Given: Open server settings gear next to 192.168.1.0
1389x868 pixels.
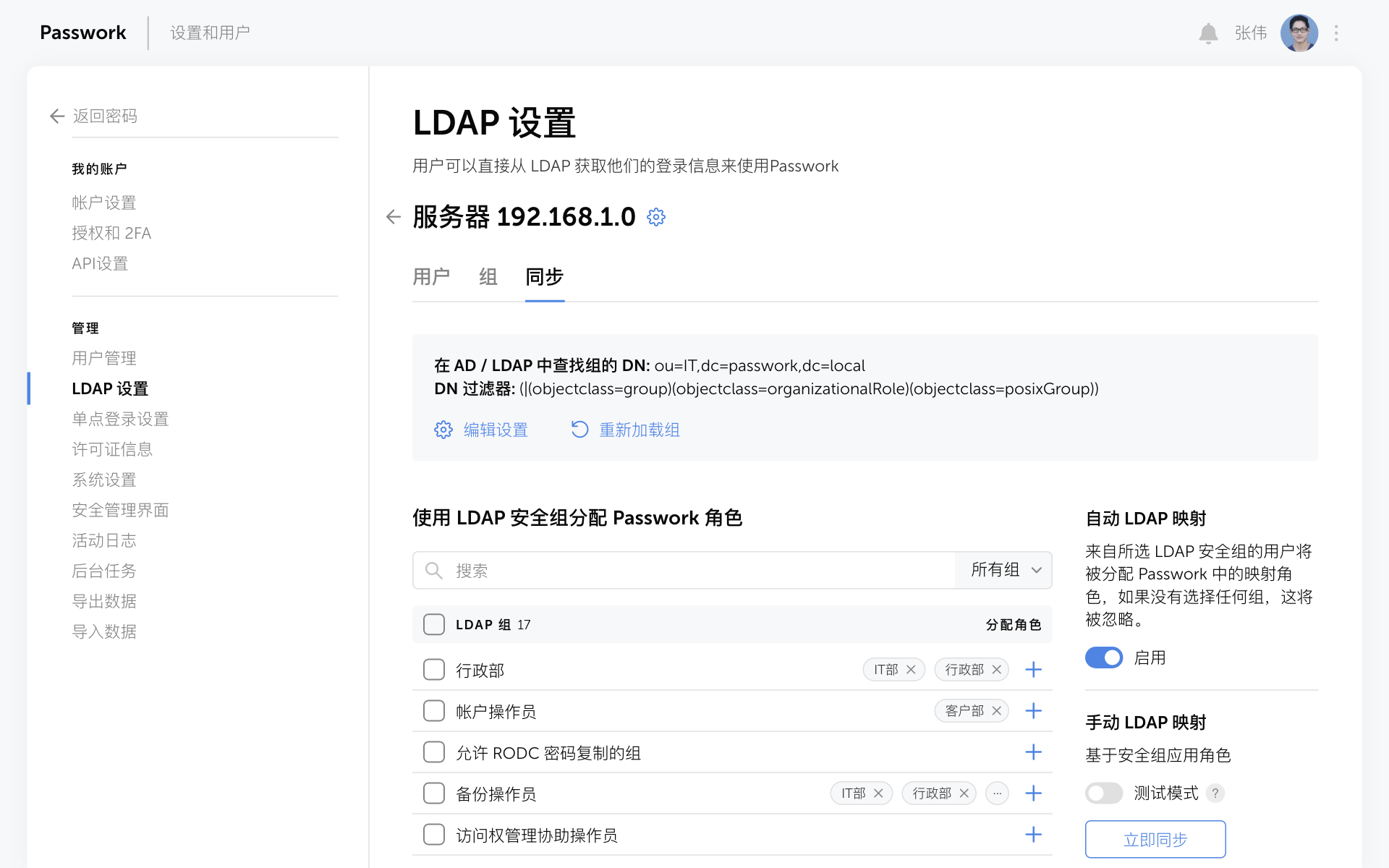Looking at the screenshot, I should [656, 217].
